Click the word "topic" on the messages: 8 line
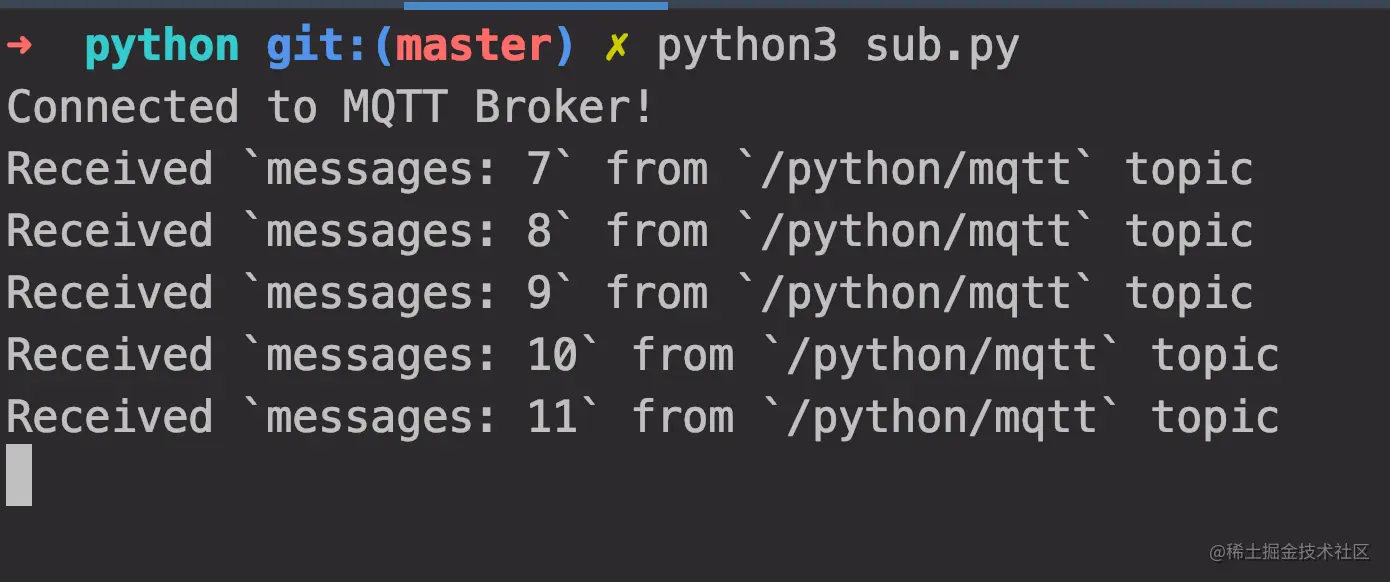1390x582 pixels. (x=1189, y=232)
